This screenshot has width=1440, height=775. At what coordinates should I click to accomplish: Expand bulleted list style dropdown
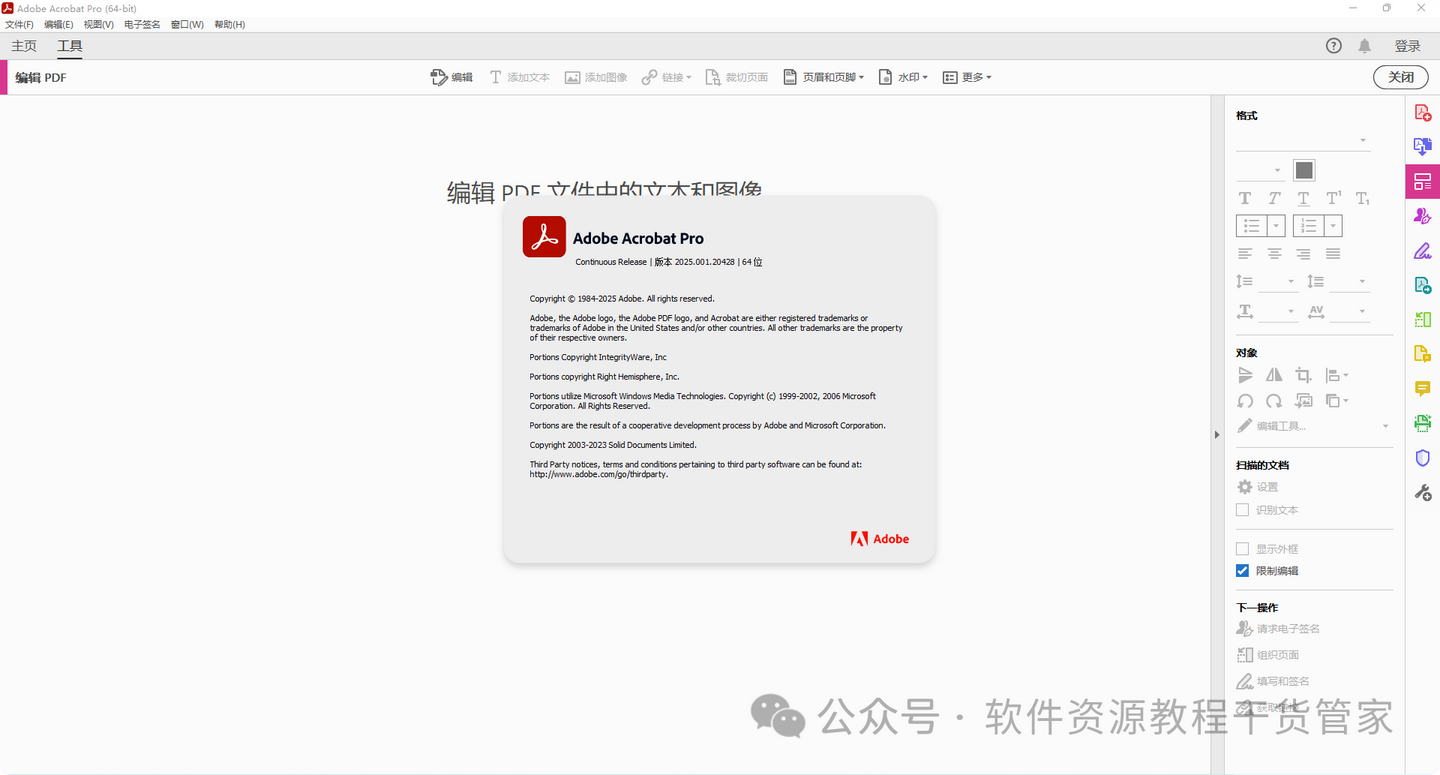pyautogui.click(x=1276, y=226)
